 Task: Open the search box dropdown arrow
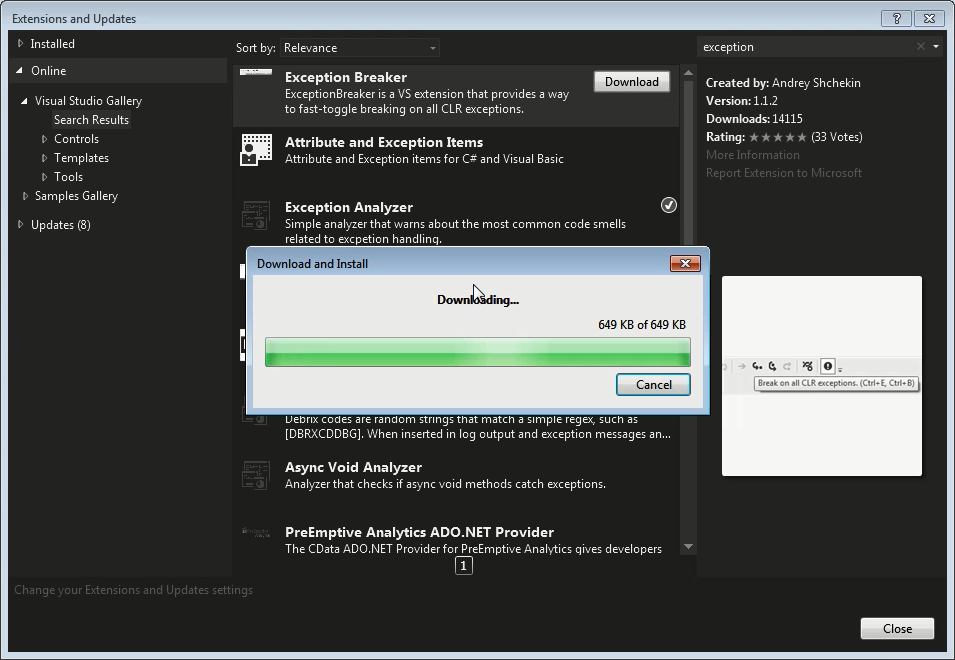(x=936, y=46)
